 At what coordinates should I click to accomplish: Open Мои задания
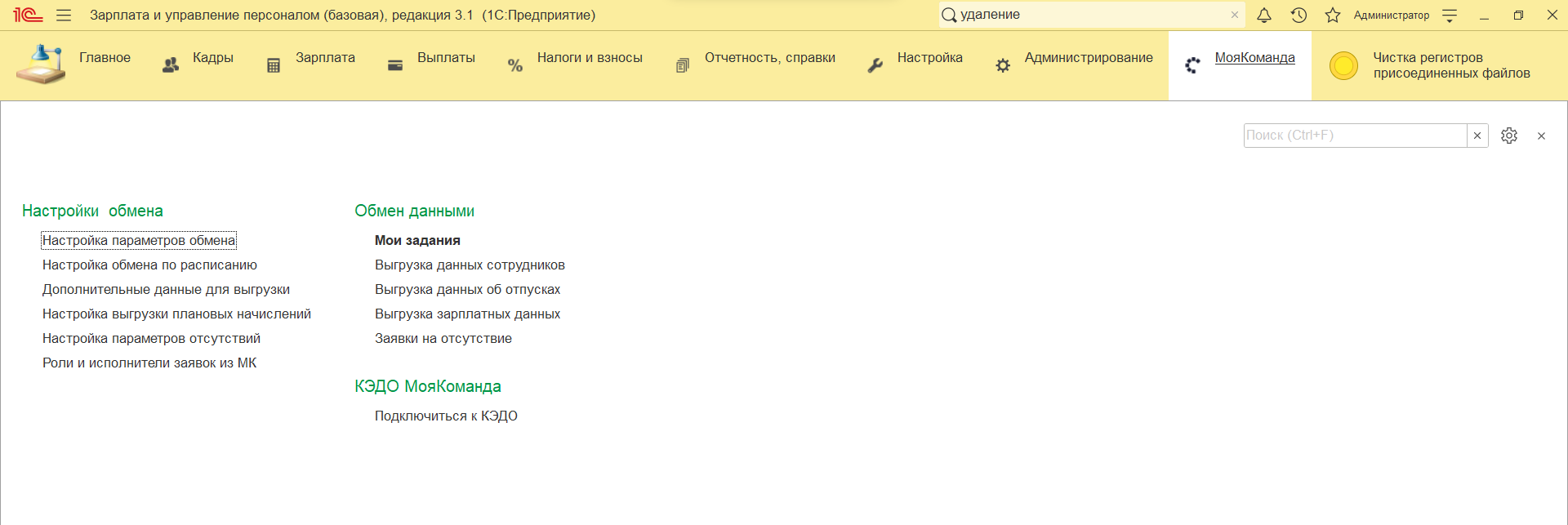[417, 241]
